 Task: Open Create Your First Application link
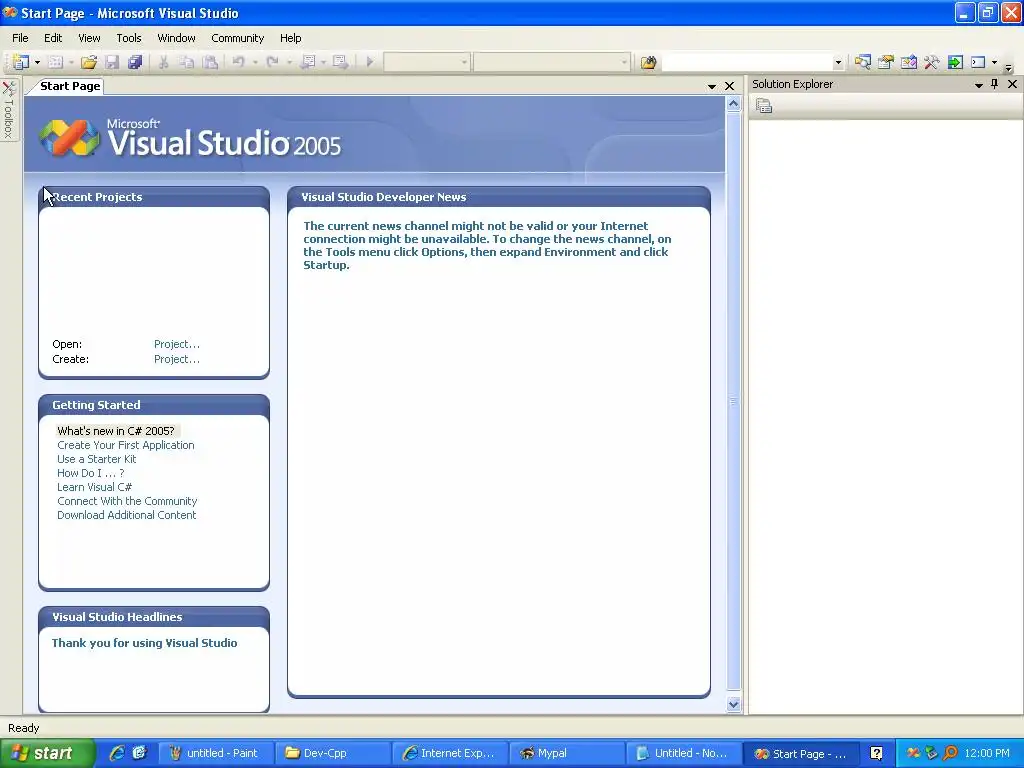click(x=125, y=445)
